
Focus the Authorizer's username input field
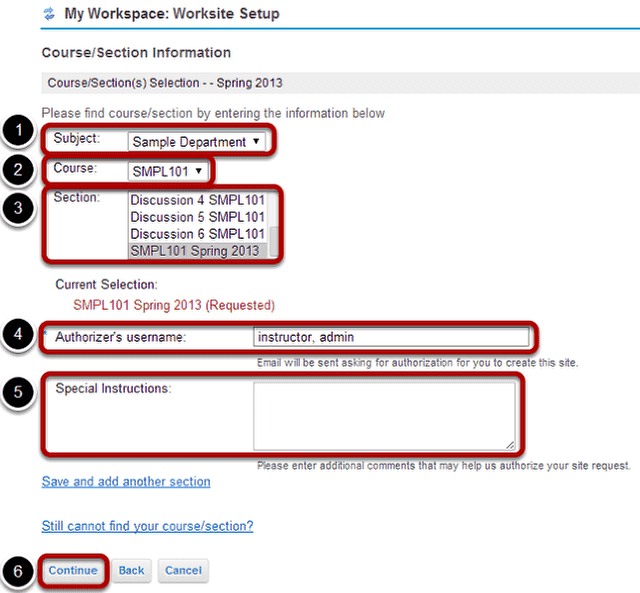[391, 337]
